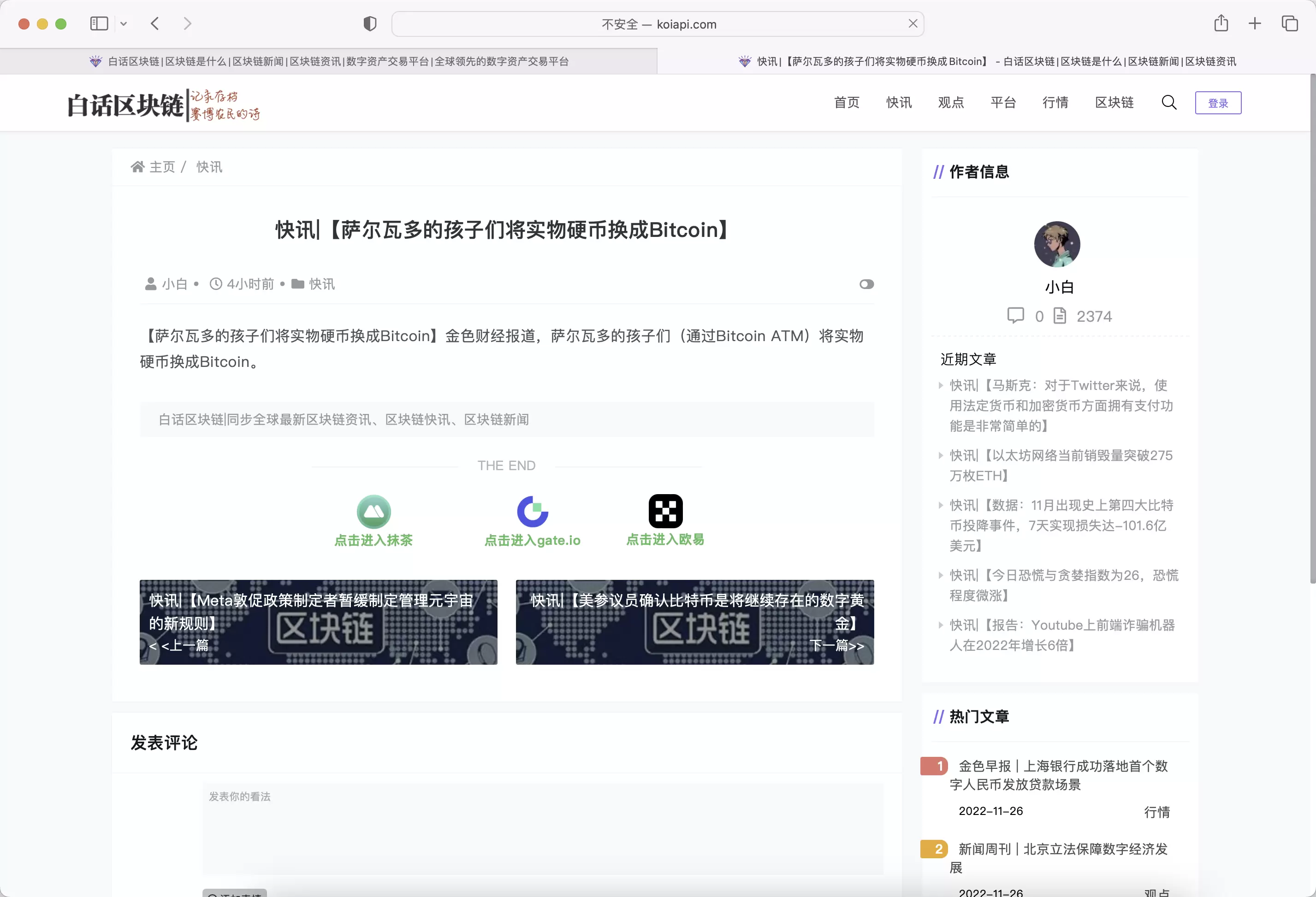The height and width of the screenshot is (897, 1316).
Task: Click the 小白 author name in sidebar
Action: click(x=1059, y=287)
